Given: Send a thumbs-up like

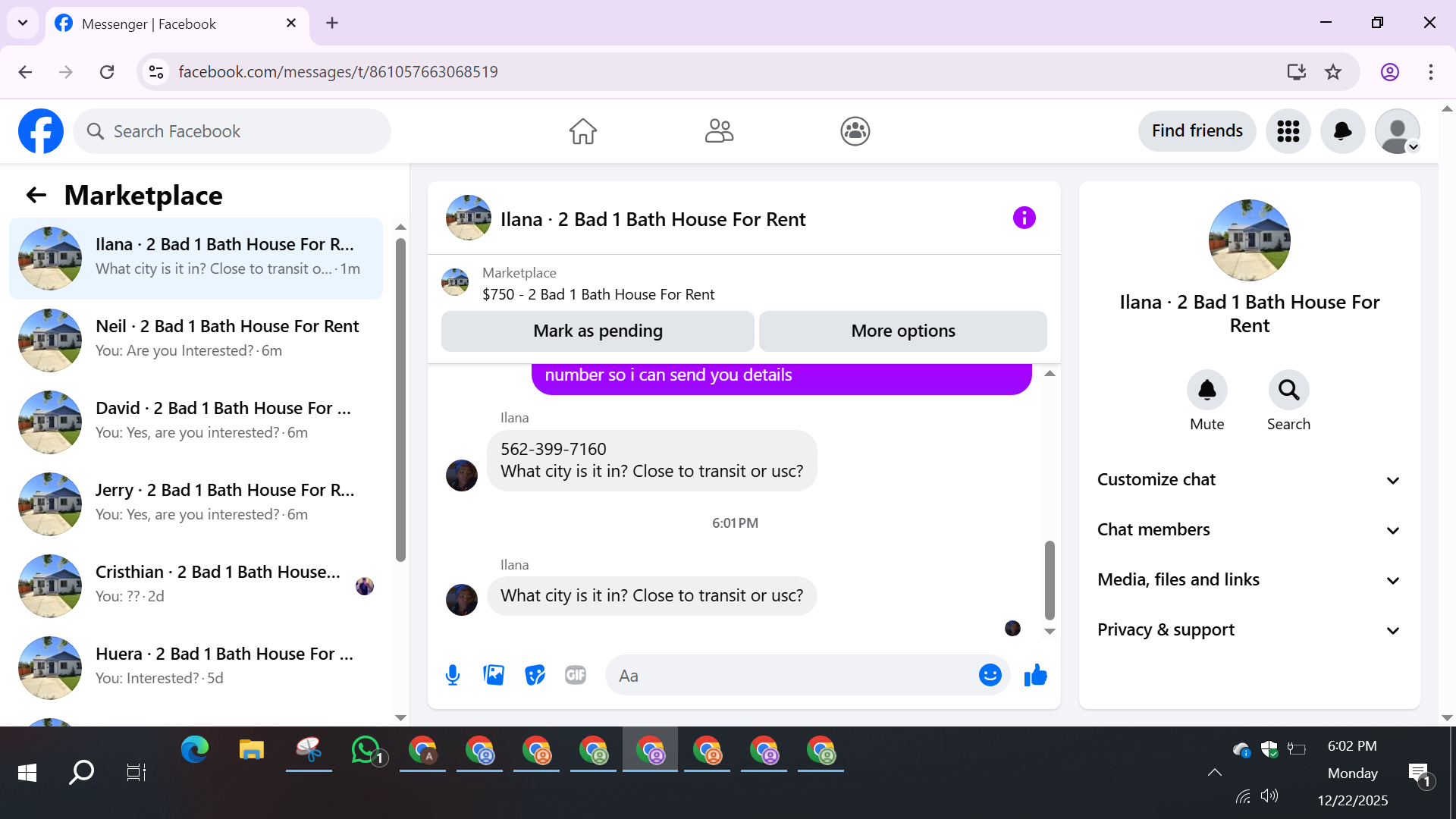Looking at the screenshot, I should [1035, 675].
